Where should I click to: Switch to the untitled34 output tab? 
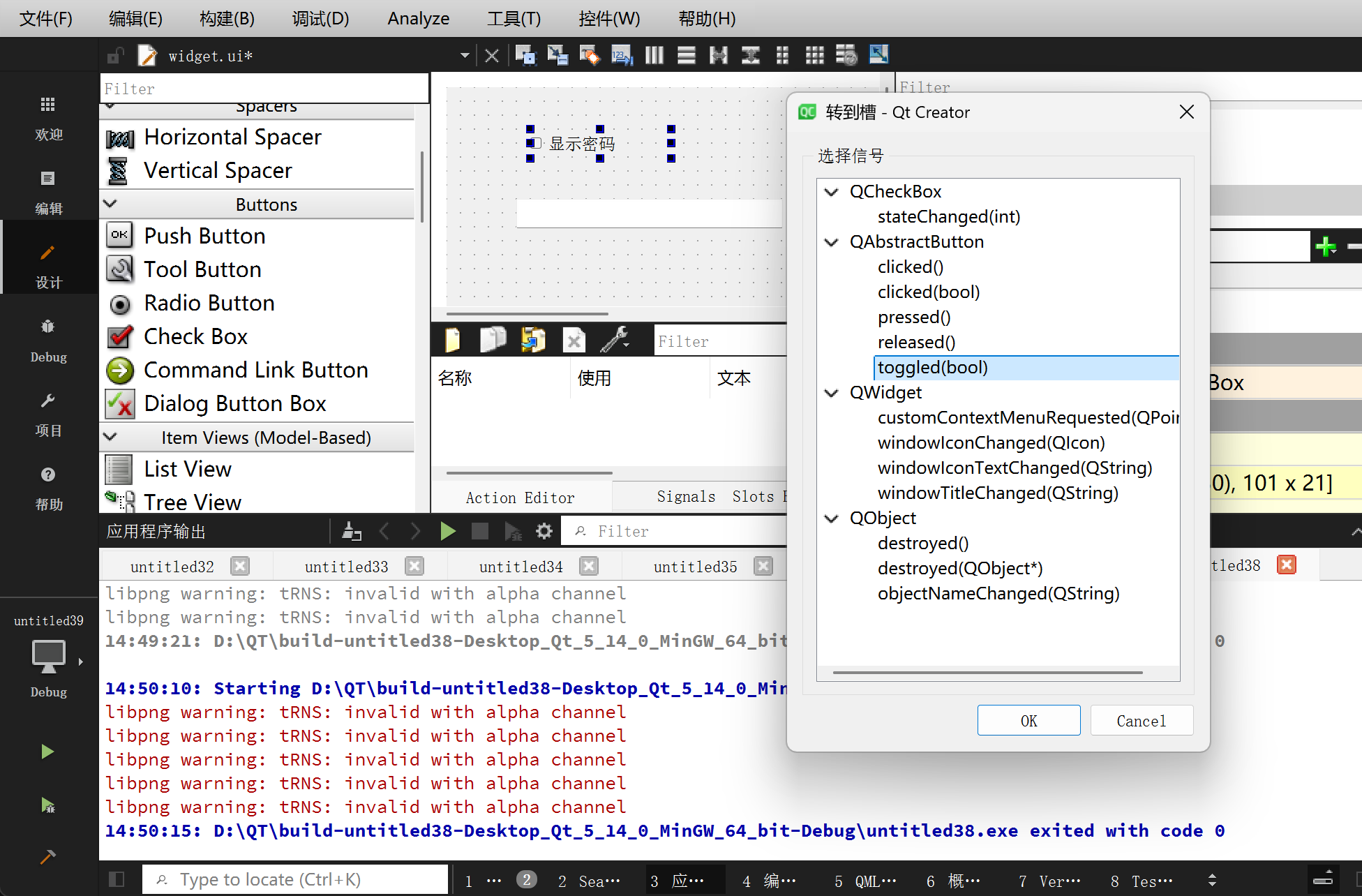[x=521, y=567]
